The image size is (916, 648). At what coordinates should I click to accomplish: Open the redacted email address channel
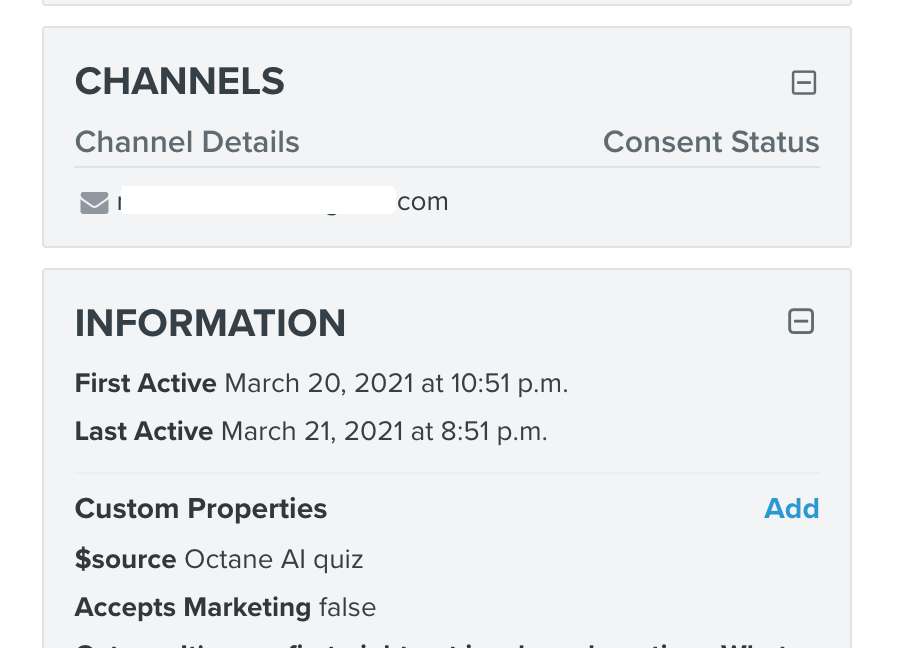pyautogui.click(x=283, y=202)
